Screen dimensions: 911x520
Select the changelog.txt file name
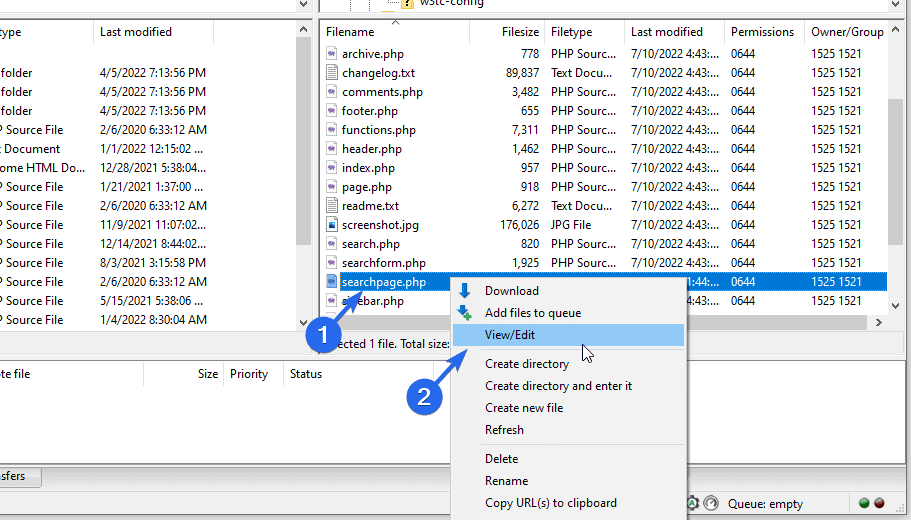point(378,73)
